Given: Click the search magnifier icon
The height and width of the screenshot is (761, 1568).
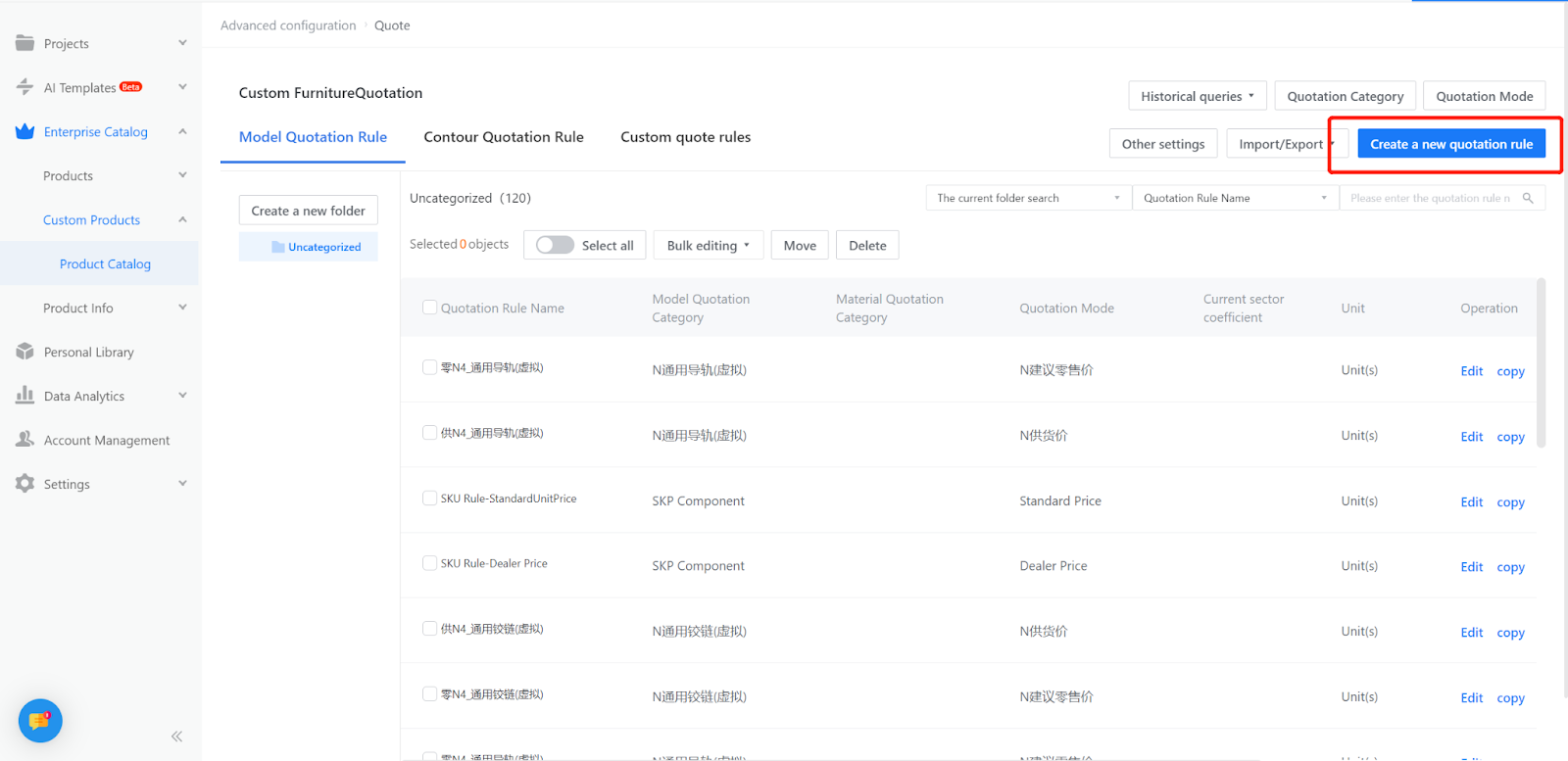Looking at the screenshot, I should tap(1528, 198).
